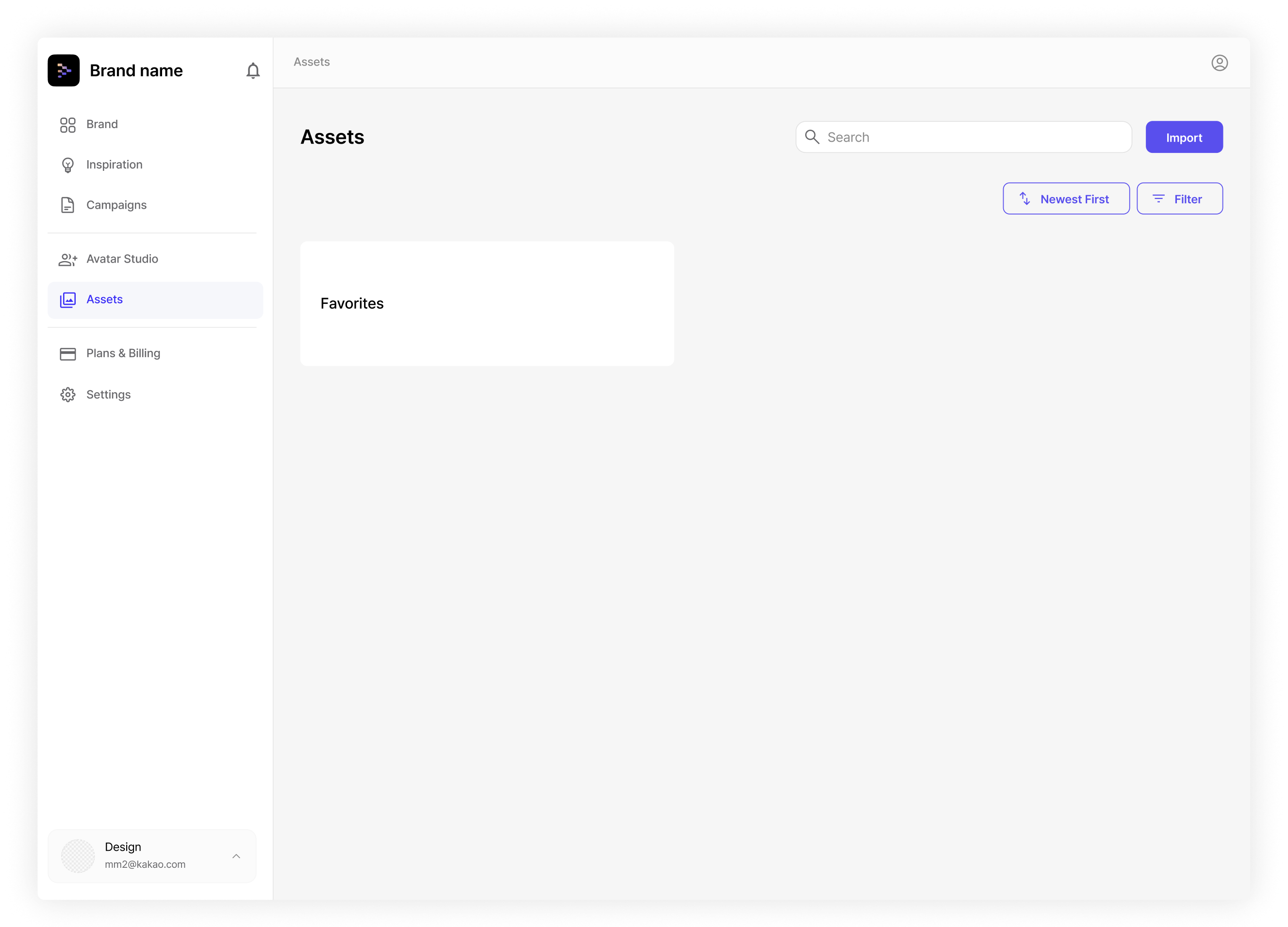The height and width of the screenshot is (927, 1288).
Task: Expand the Design account switcher chevron
Action: coord(236,856)
